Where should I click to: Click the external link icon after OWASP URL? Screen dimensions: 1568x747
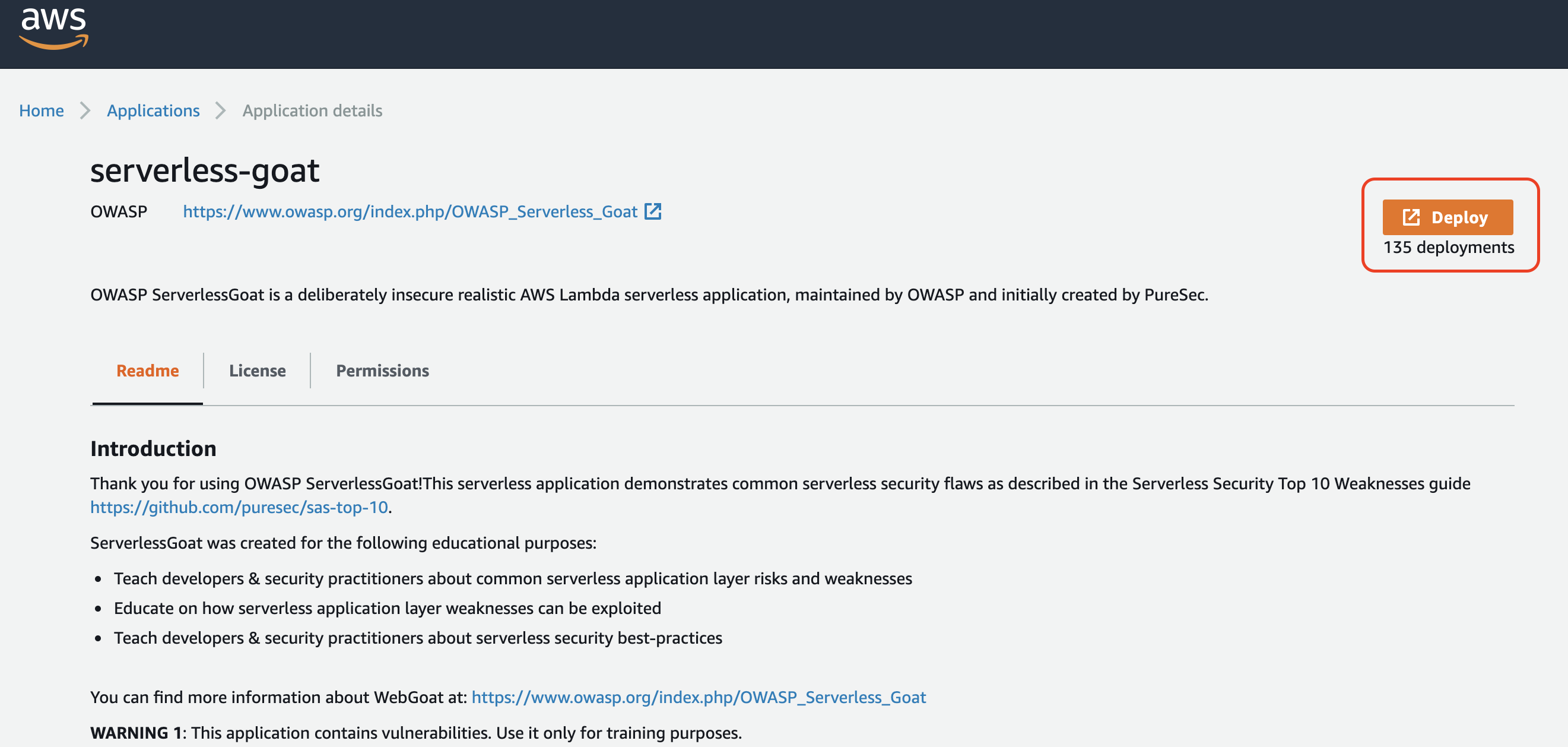point(652,211)
